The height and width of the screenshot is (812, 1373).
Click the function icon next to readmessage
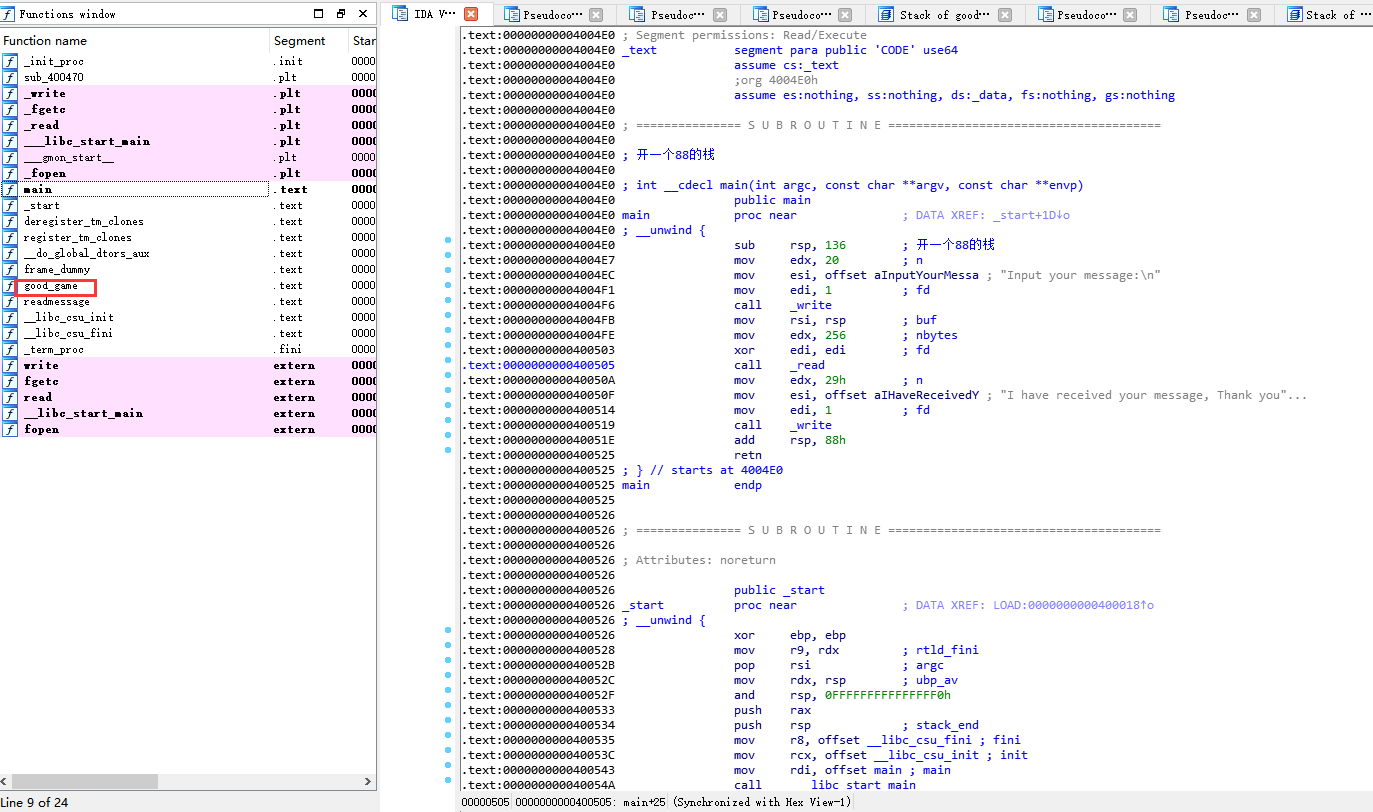click(10, 302)
